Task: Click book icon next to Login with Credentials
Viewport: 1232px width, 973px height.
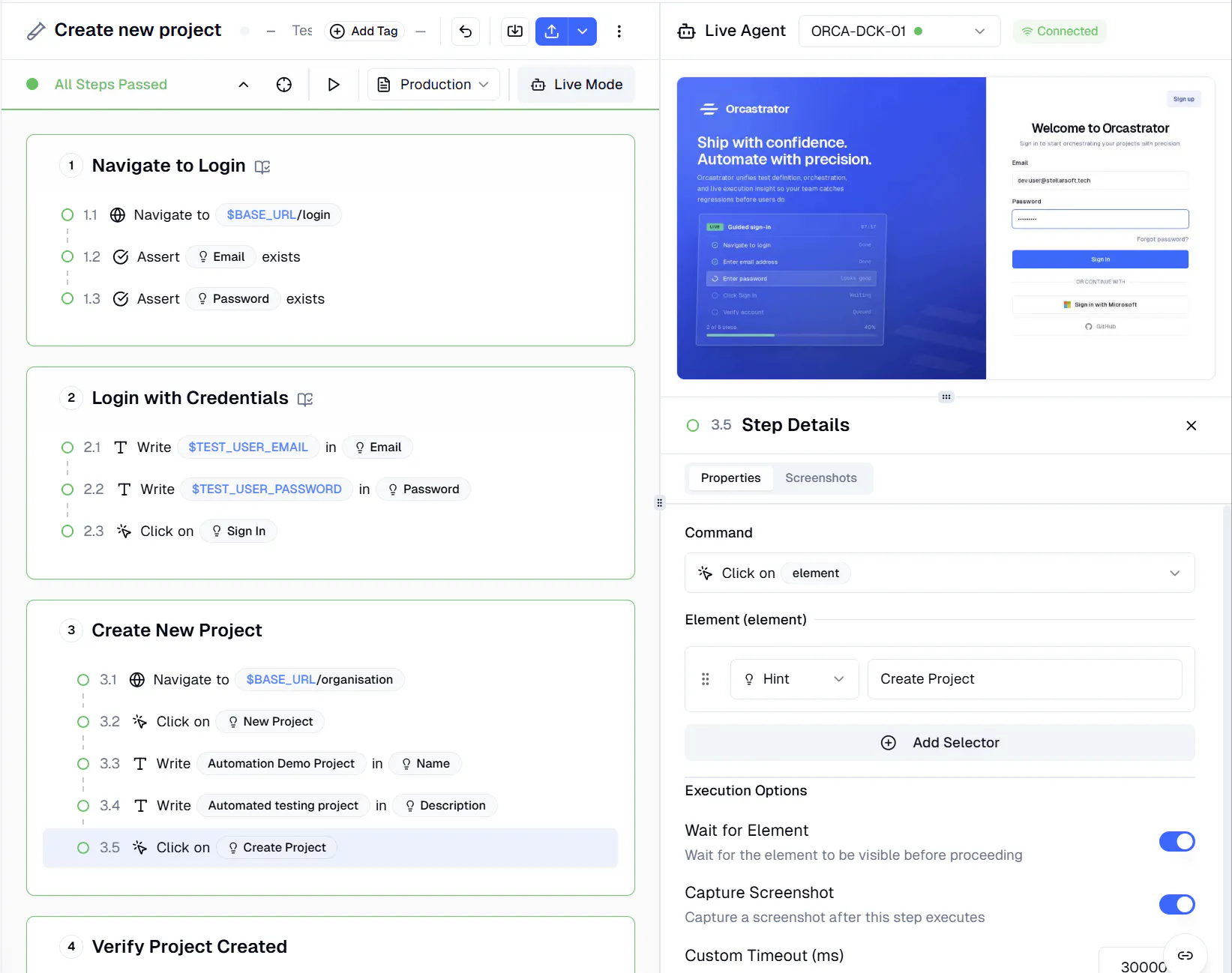Action: pyautogui.click(x=305, y=399)
